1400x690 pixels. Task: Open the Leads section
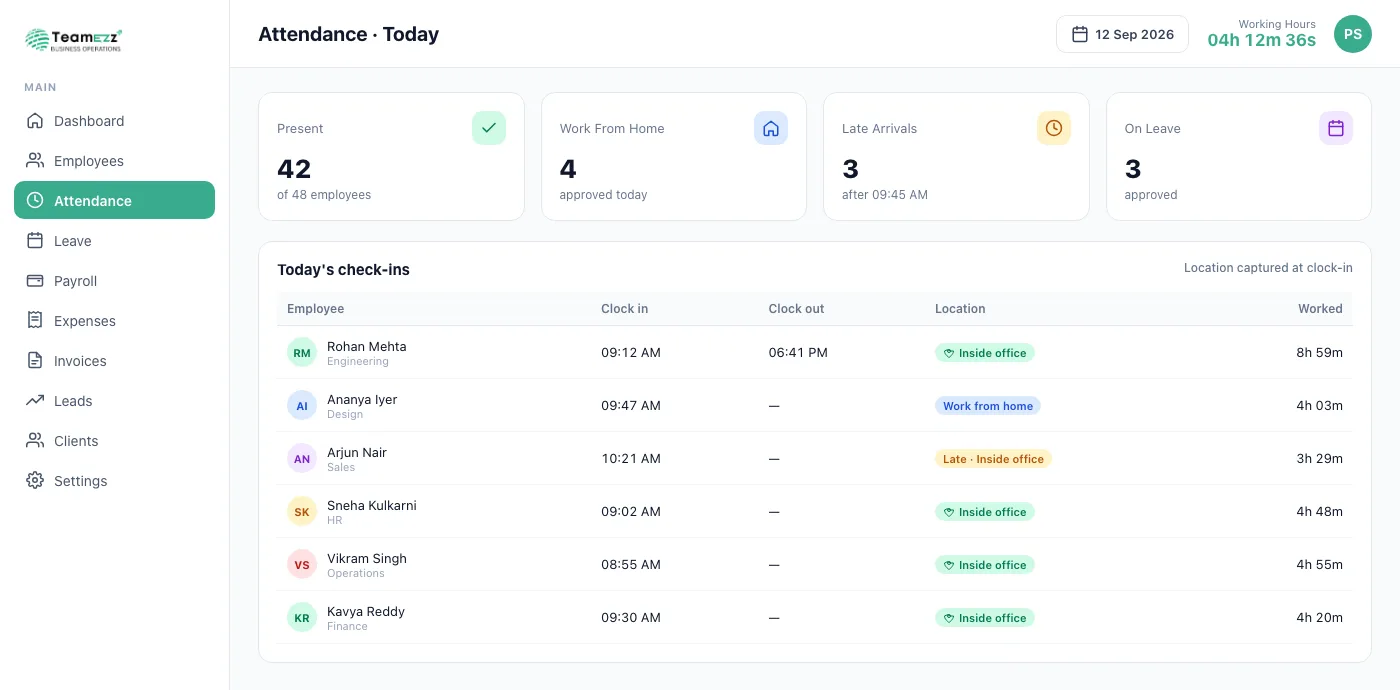(x=114, y=401)
